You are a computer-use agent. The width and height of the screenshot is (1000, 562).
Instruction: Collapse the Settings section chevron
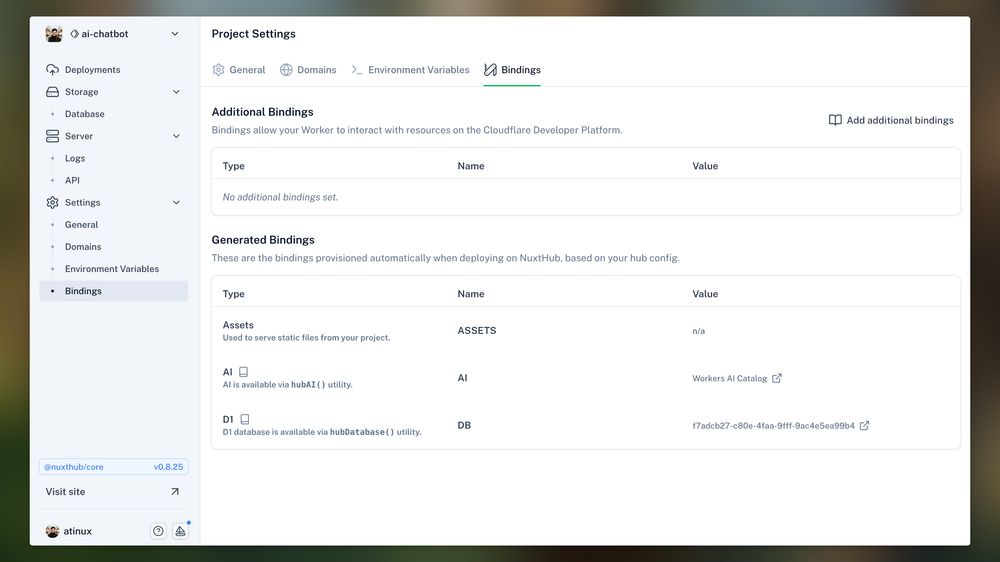click(x=176, y=202)
